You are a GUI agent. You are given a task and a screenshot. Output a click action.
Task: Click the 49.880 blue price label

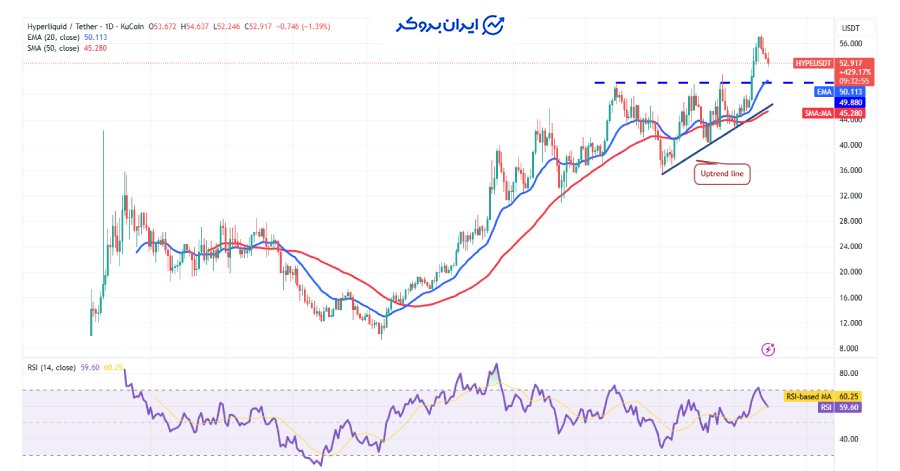tap(852, 102)
